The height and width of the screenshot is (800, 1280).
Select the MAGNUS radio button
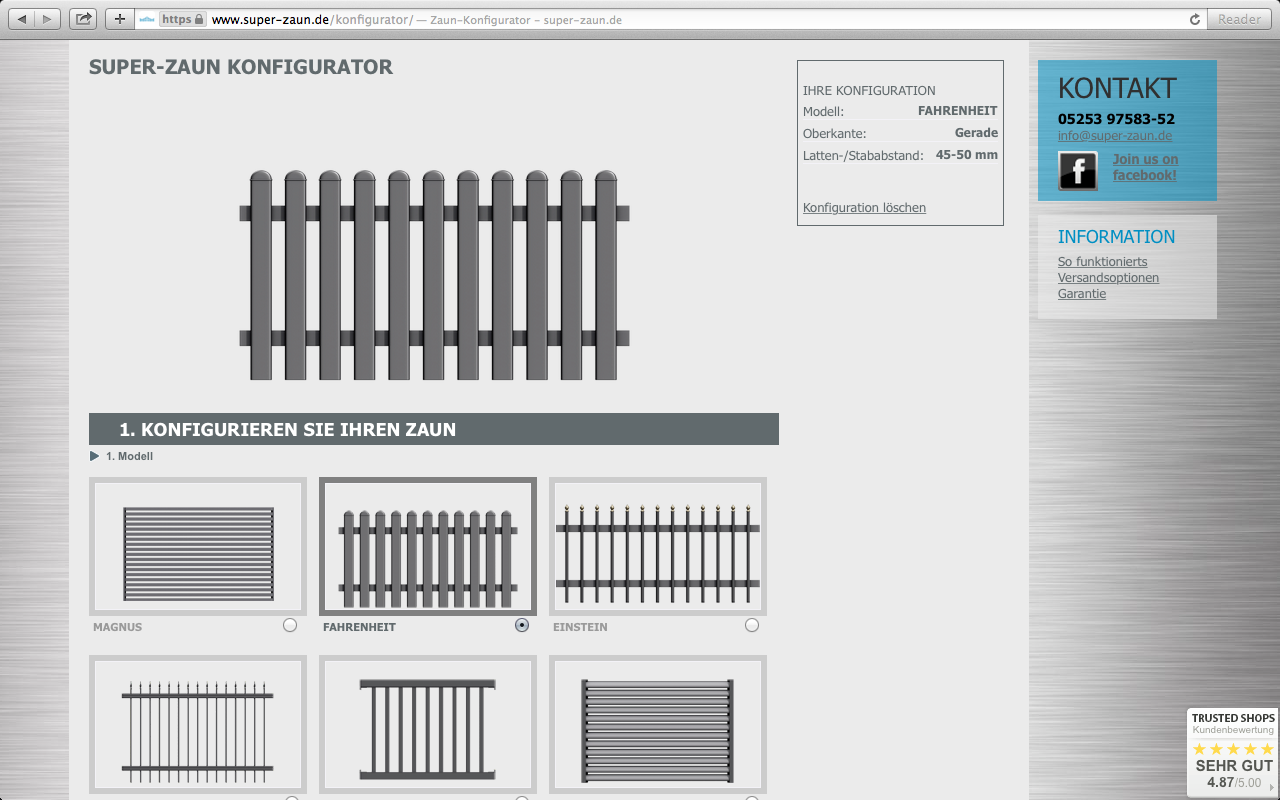click(x=290, y=625)
